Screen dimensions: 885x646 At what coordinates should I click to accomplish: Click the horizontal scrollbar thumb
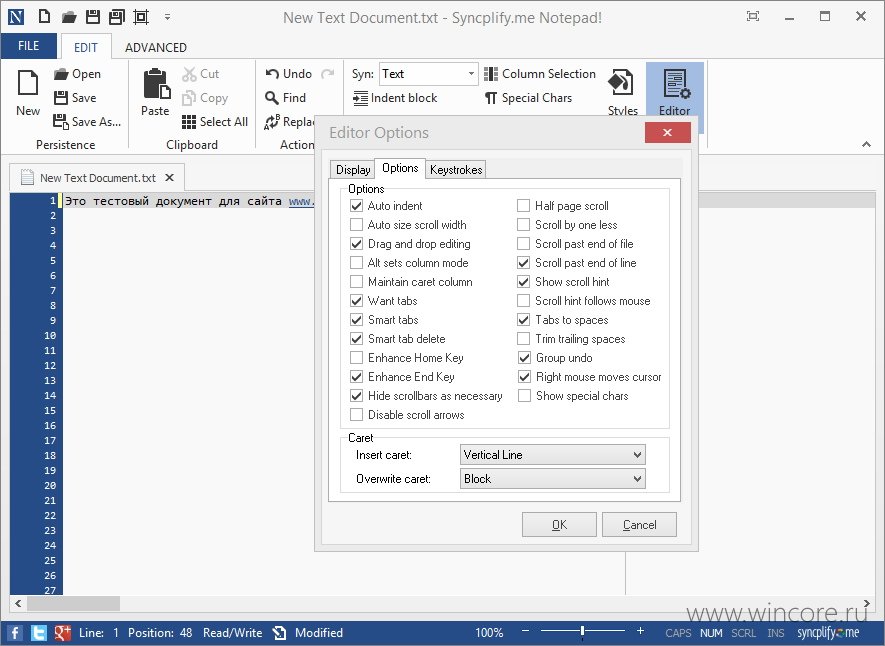point(73,604)
